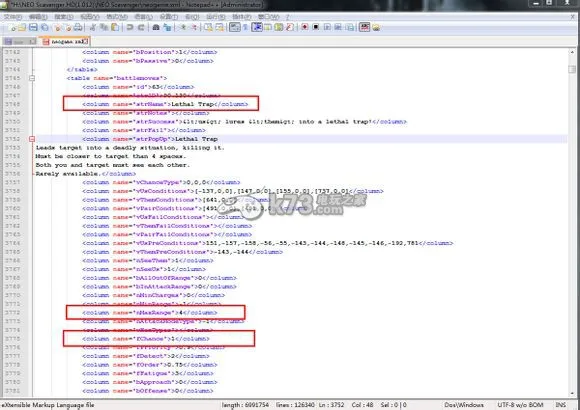Open Find dialog via binoculars icon
Viewport: 580px width, 410px height.
(x=156, y=27)
